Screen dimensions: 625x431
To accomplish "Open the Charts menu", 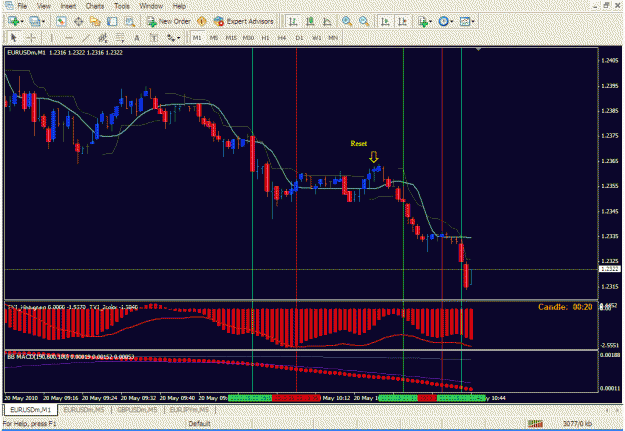I will 95,6.
